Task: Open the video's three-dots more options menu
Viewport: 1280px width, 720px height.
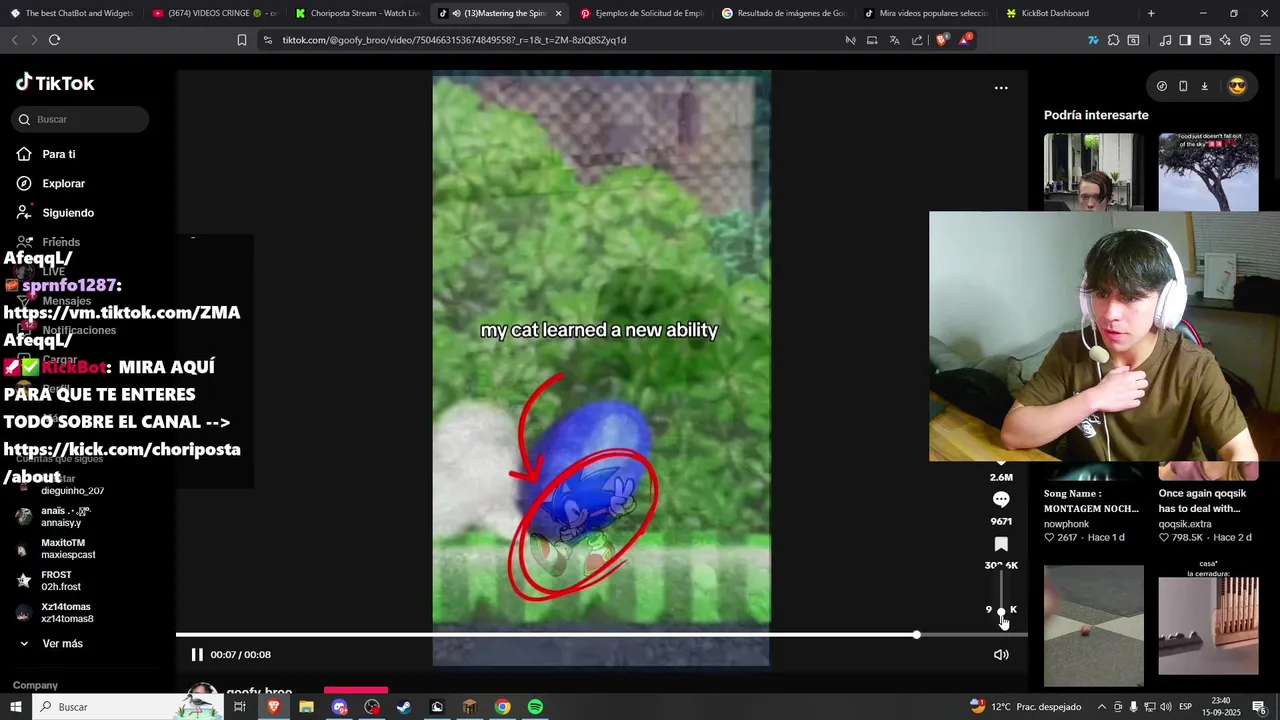Action: coord(1001,88)
